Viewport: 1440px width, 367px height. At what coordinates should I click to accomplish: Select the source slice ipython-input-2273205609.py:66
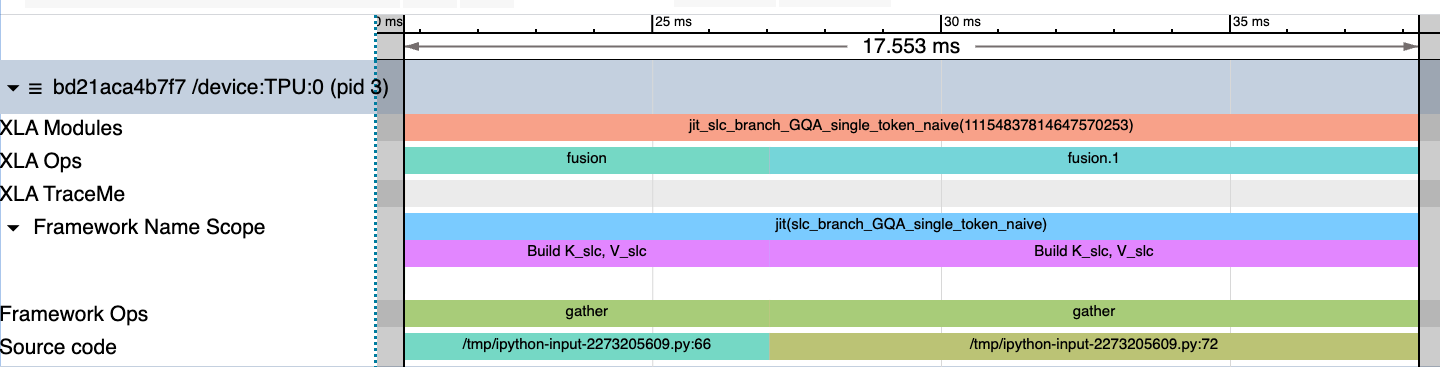[x=587, y=346]
